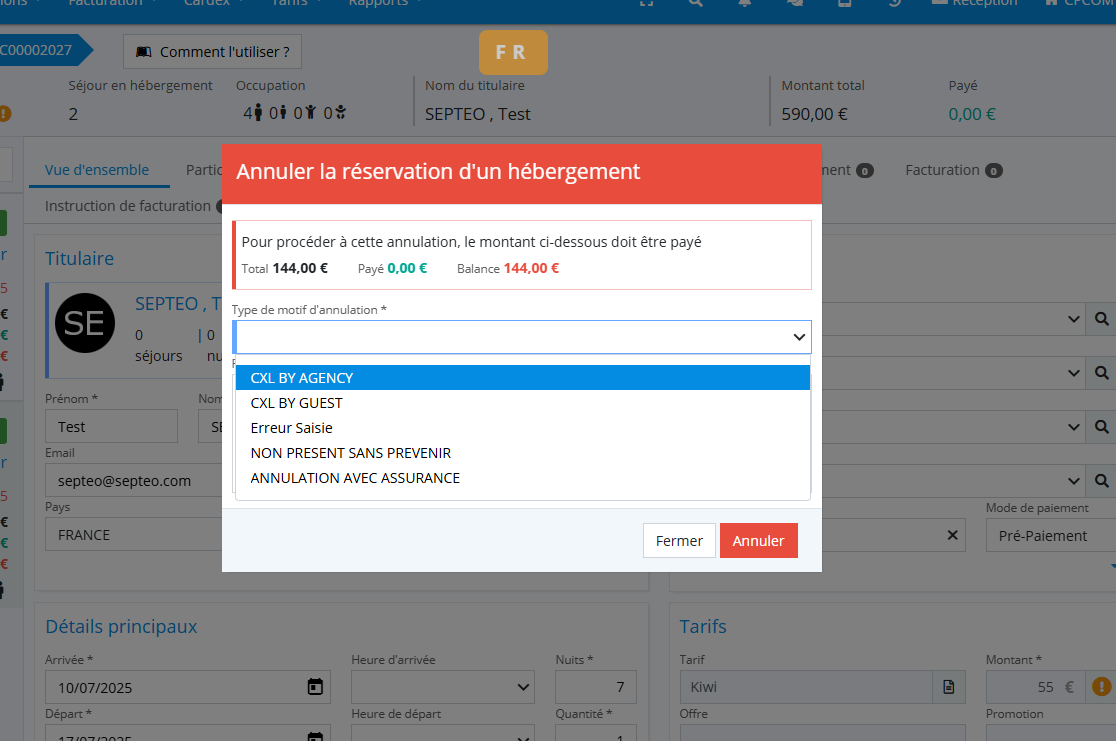Image resolution: width=1116 pixels, height=741 pixels.
Task: Click the calendar icon in Arrivée date field
Action: [x=315, y=687]
